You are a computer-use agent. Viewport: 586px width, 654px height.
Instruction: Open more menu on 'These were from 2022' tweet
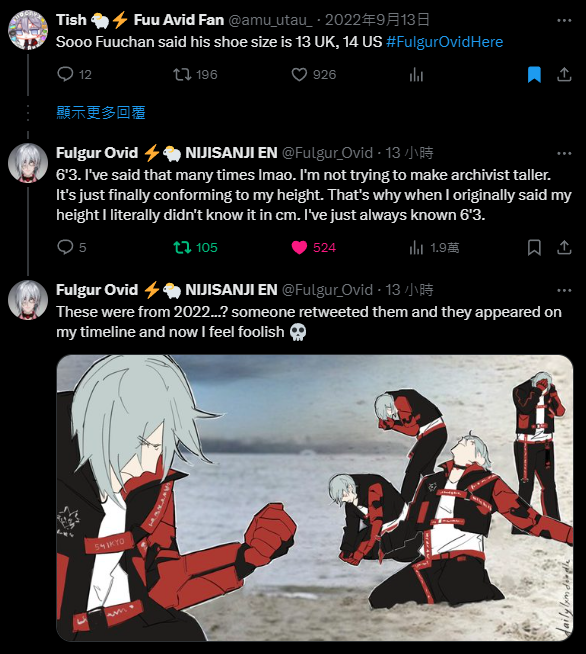[564, 290]
